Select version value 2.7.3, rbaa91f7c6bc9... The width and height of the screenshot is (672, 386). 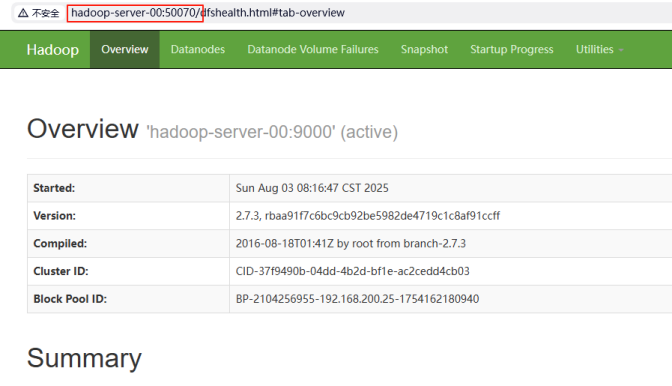coord(368,215)
